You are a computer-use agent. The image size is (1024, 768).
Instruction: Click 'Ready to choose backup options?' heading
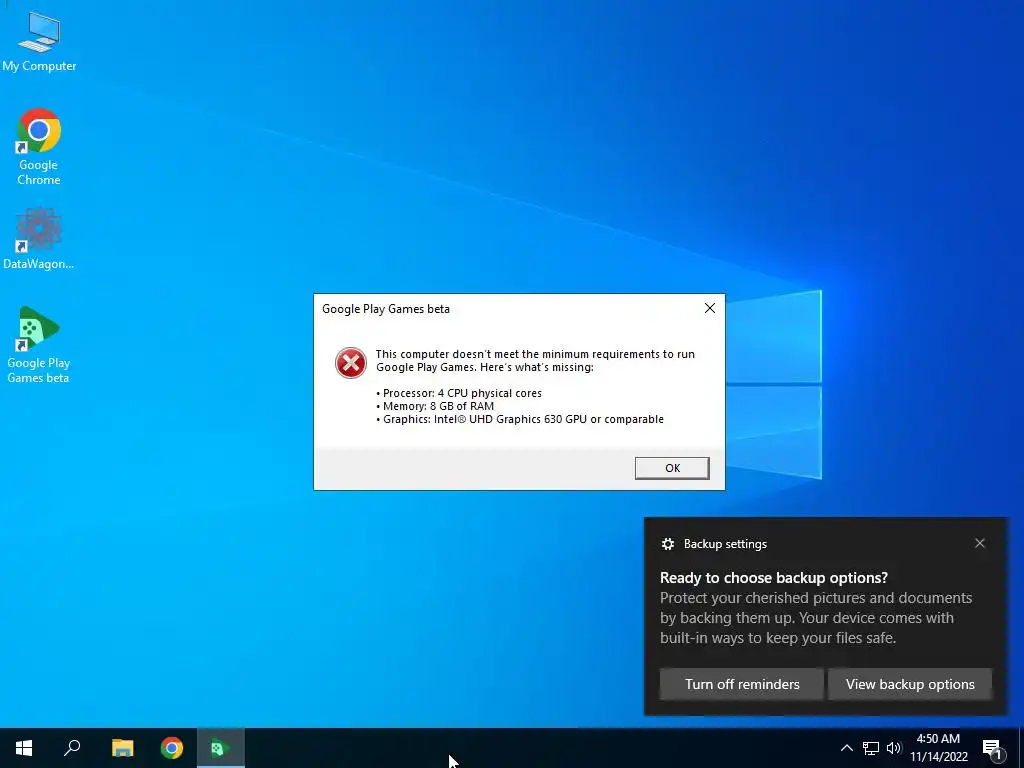774,578
